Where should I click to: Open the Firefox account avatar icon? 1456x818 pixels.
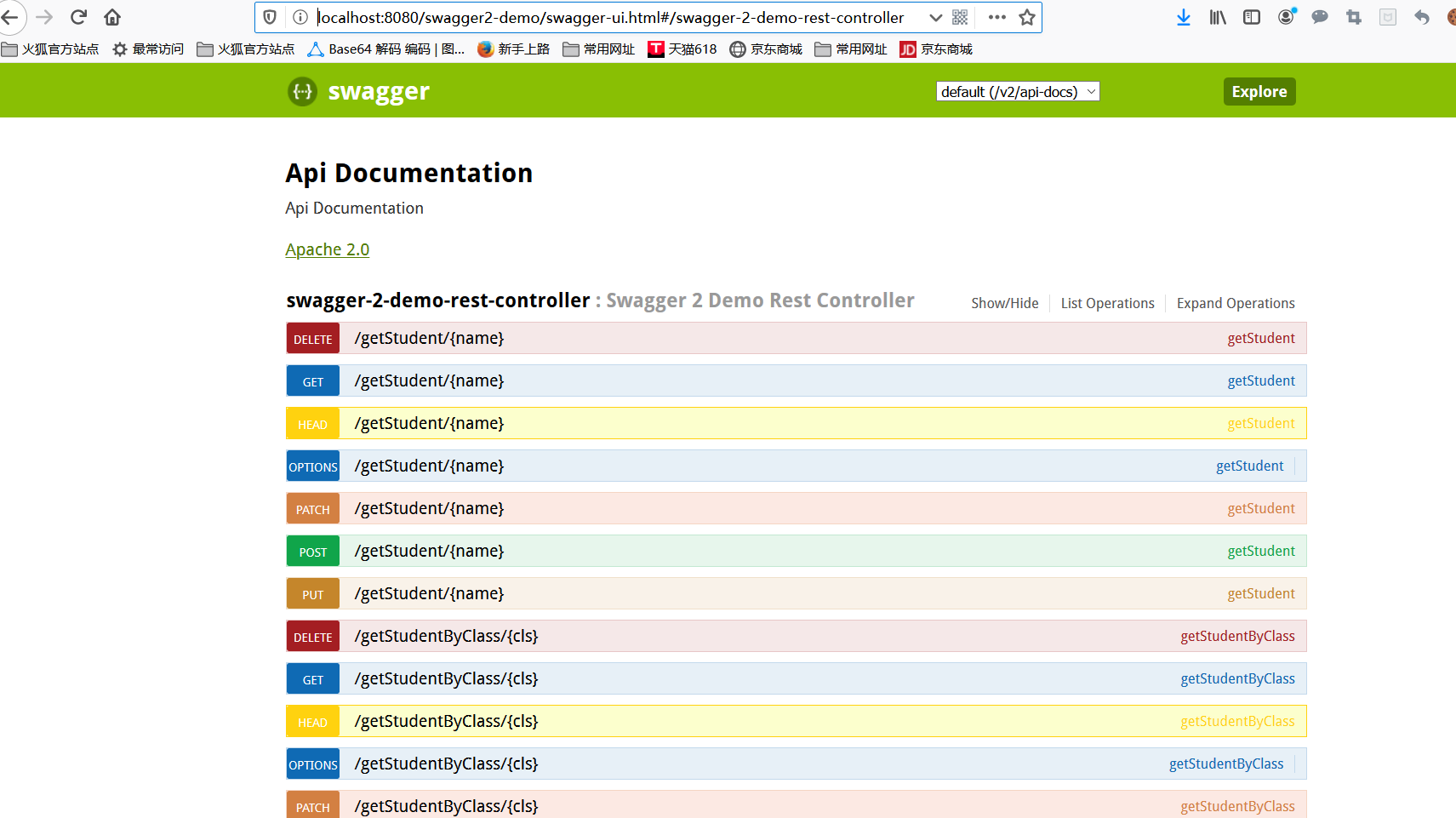tap(1287, 16)
